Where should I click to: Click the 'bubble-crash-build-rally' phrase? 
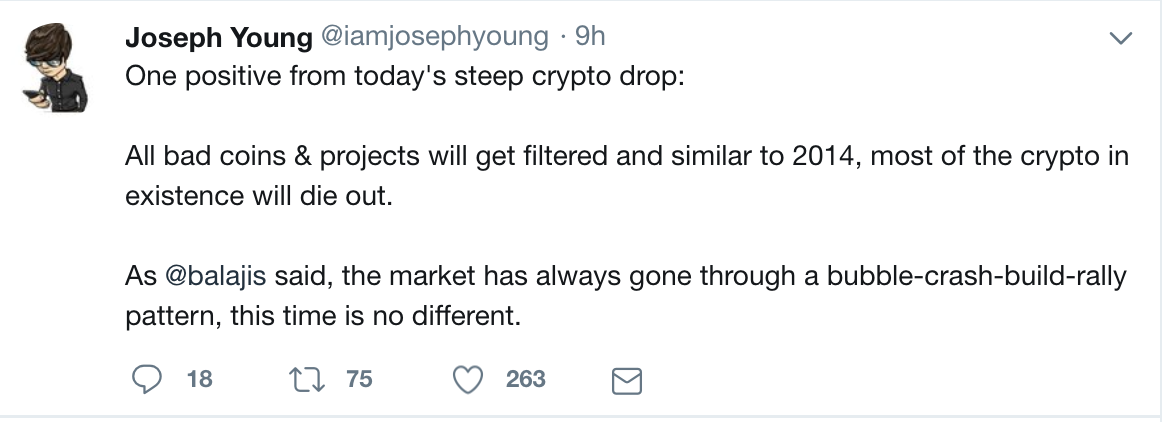976,276
